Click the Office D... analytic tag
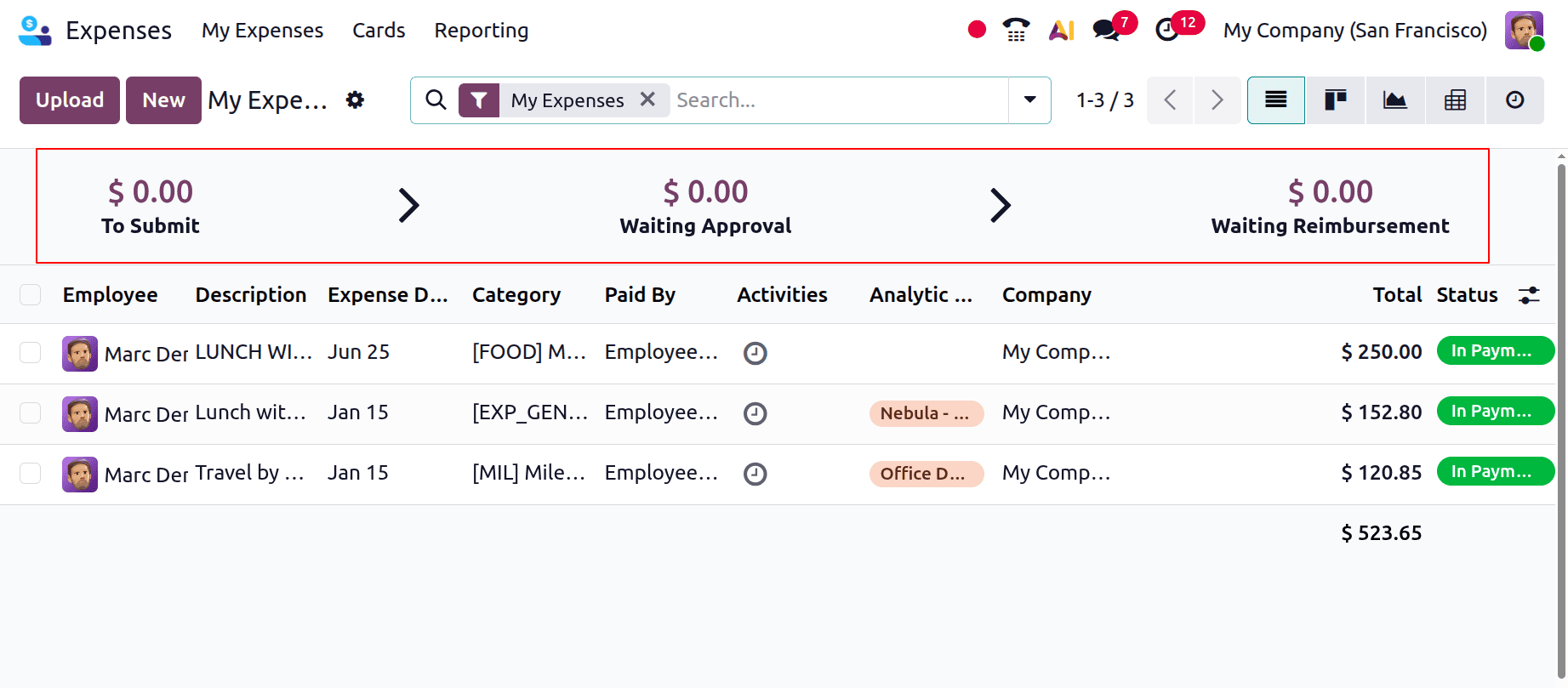This screenshot has width=1568, height=688. [926, 474]
